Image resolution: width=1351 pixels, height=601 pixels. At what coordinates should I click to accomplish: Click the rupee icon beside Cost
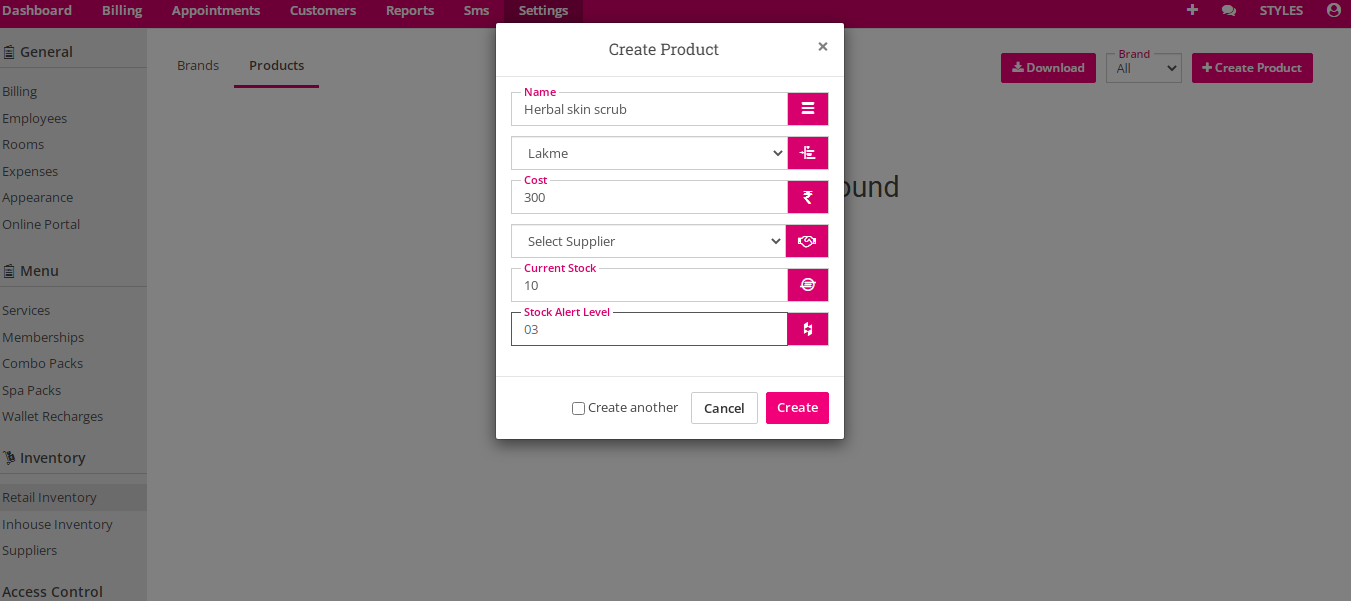808,197
